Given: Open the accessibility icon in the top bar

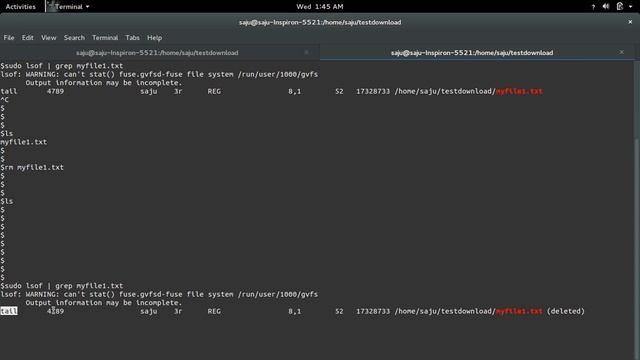Looking at the screenshot, I should (593, 7).
